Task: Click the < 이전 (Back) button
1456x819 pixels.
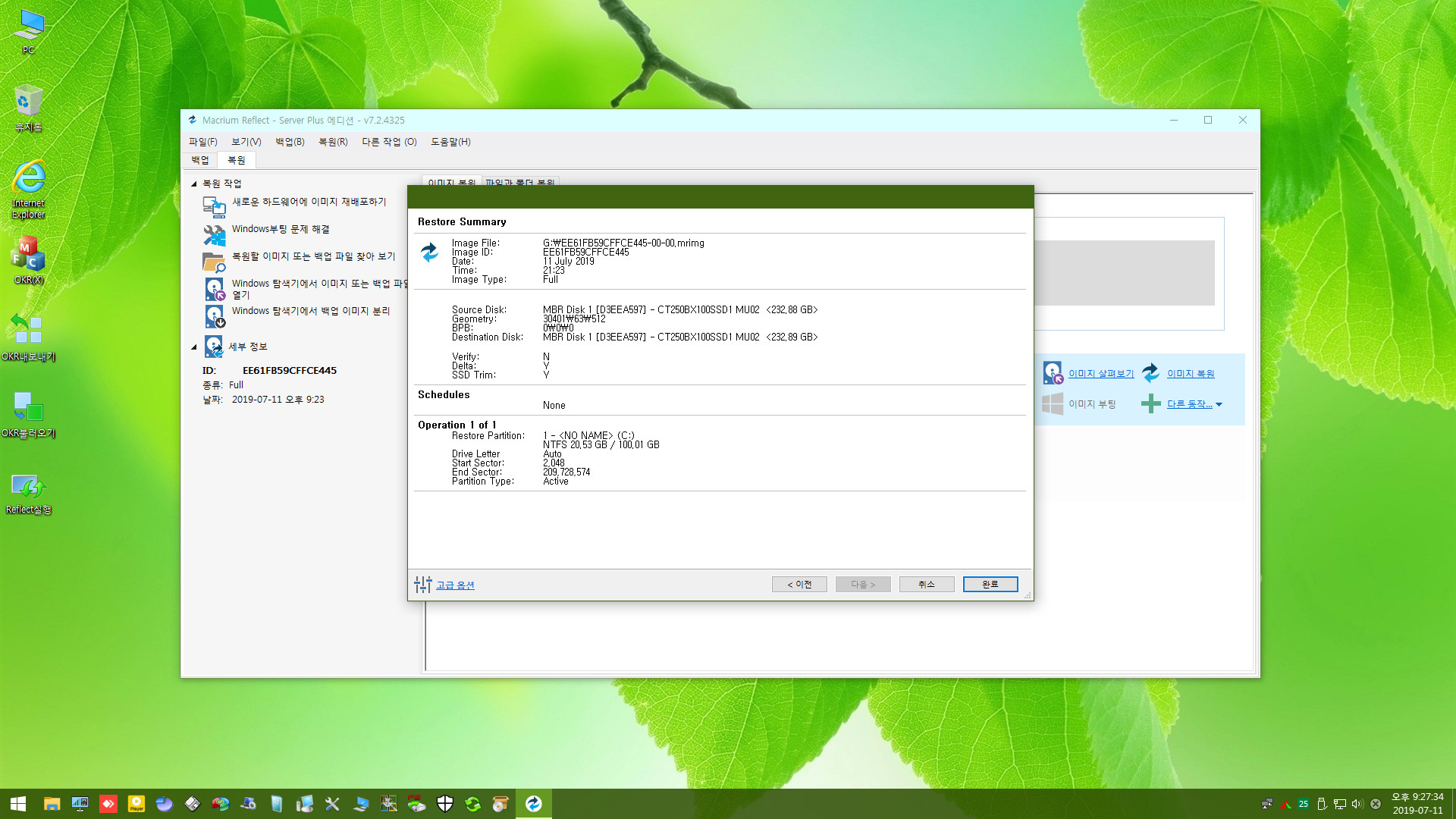Action: coord(799,584)
